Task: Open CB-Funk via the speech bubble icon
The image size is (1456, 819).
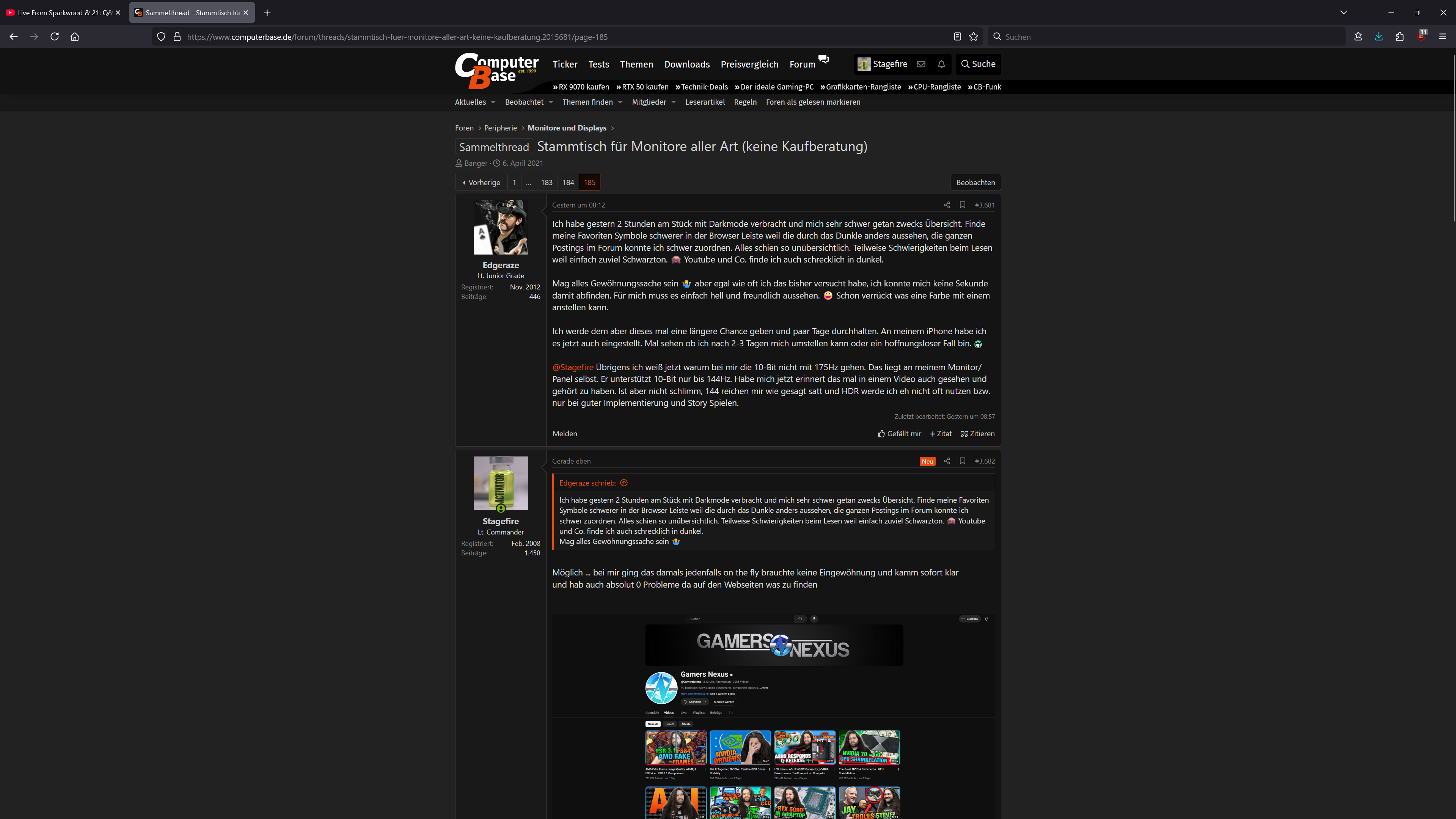Action: 823,59
